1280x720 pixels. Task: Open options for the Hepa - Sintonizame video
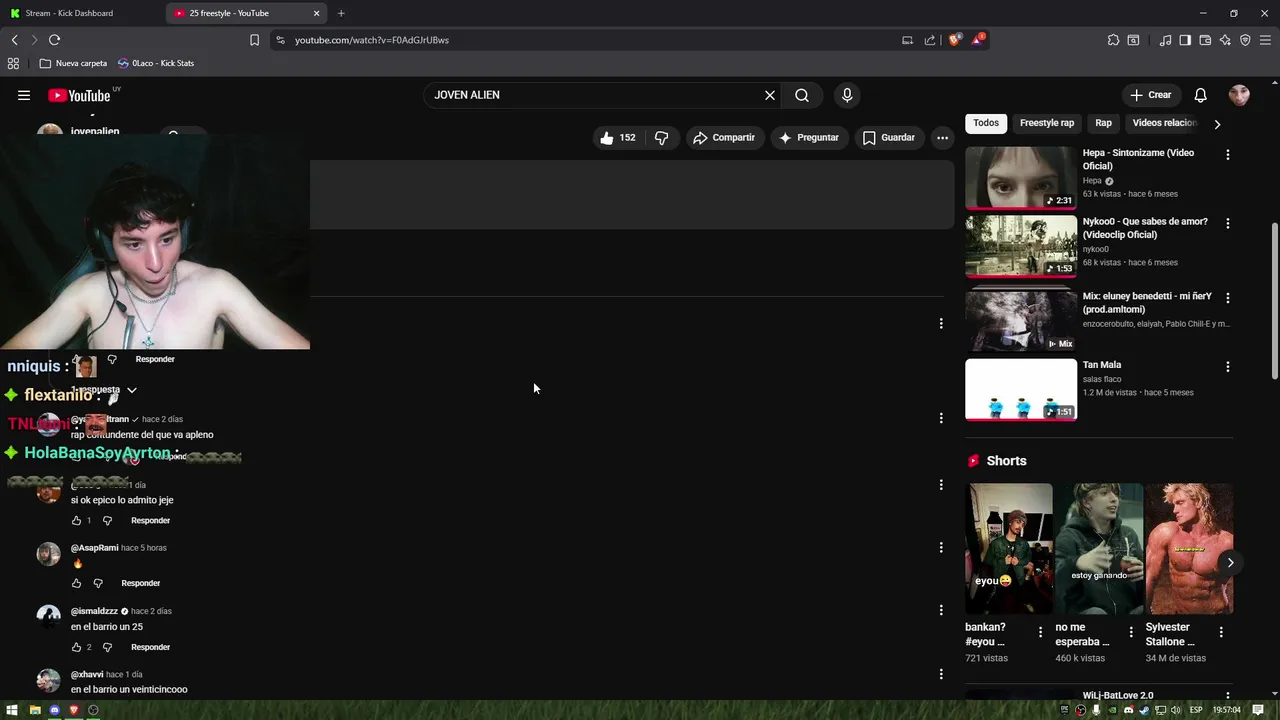1228,155
